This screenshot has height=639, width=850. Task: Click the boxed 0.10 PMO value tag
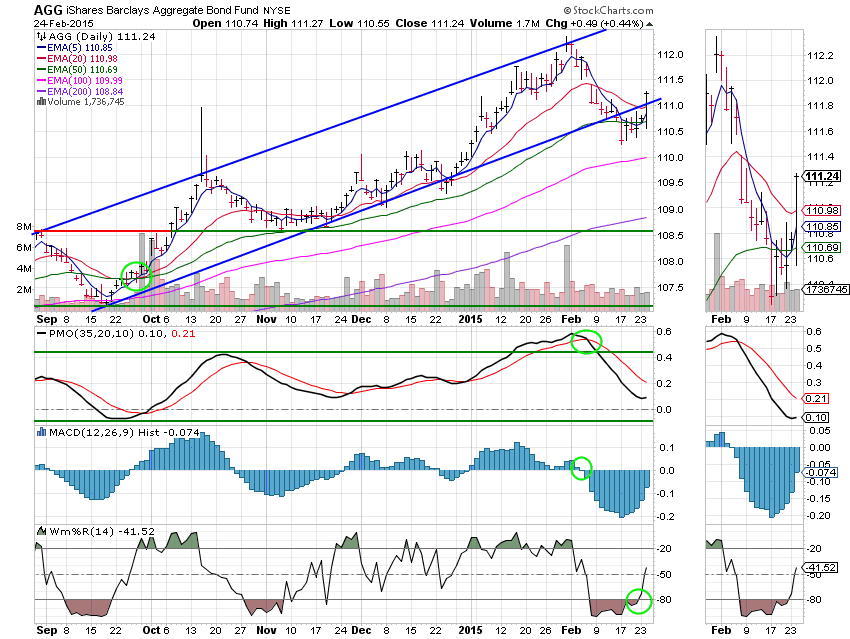pos(815,417)
